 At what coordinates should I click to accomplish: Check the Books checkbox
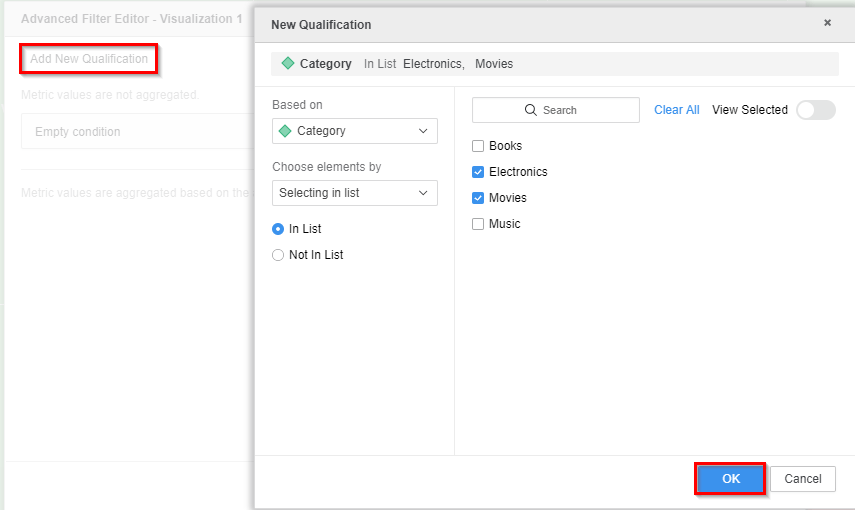tap(478, 146)
